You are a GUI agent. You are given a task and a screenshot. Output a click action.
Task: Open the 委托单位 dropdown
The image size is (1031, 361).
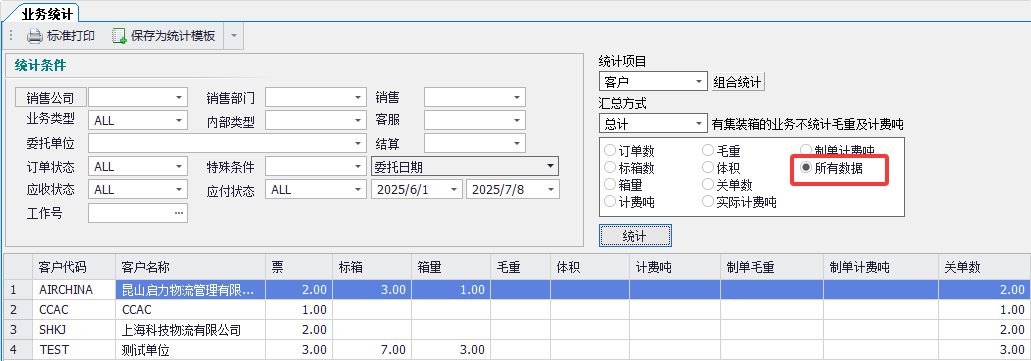[358, 143]
